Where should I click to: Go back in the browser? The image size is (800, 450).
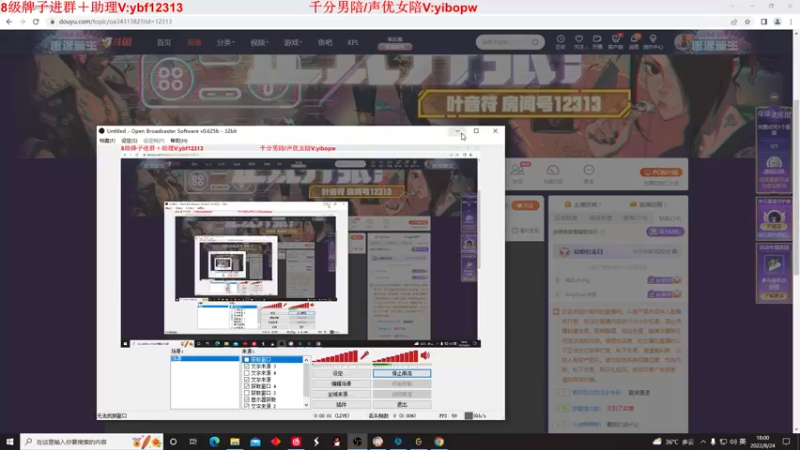point(9,21)
